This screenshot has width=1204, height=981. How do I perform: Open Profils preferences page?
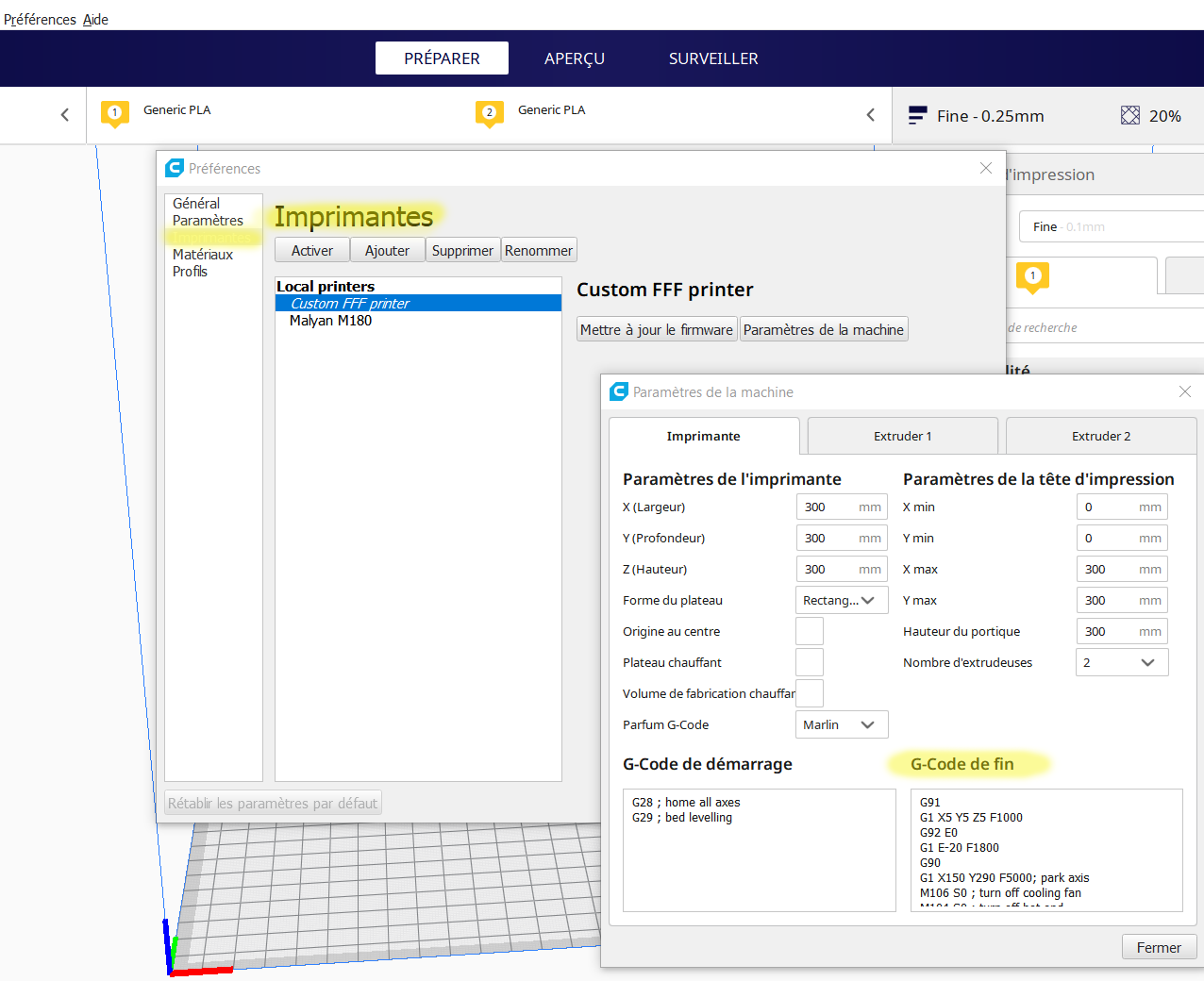point(190,272)
